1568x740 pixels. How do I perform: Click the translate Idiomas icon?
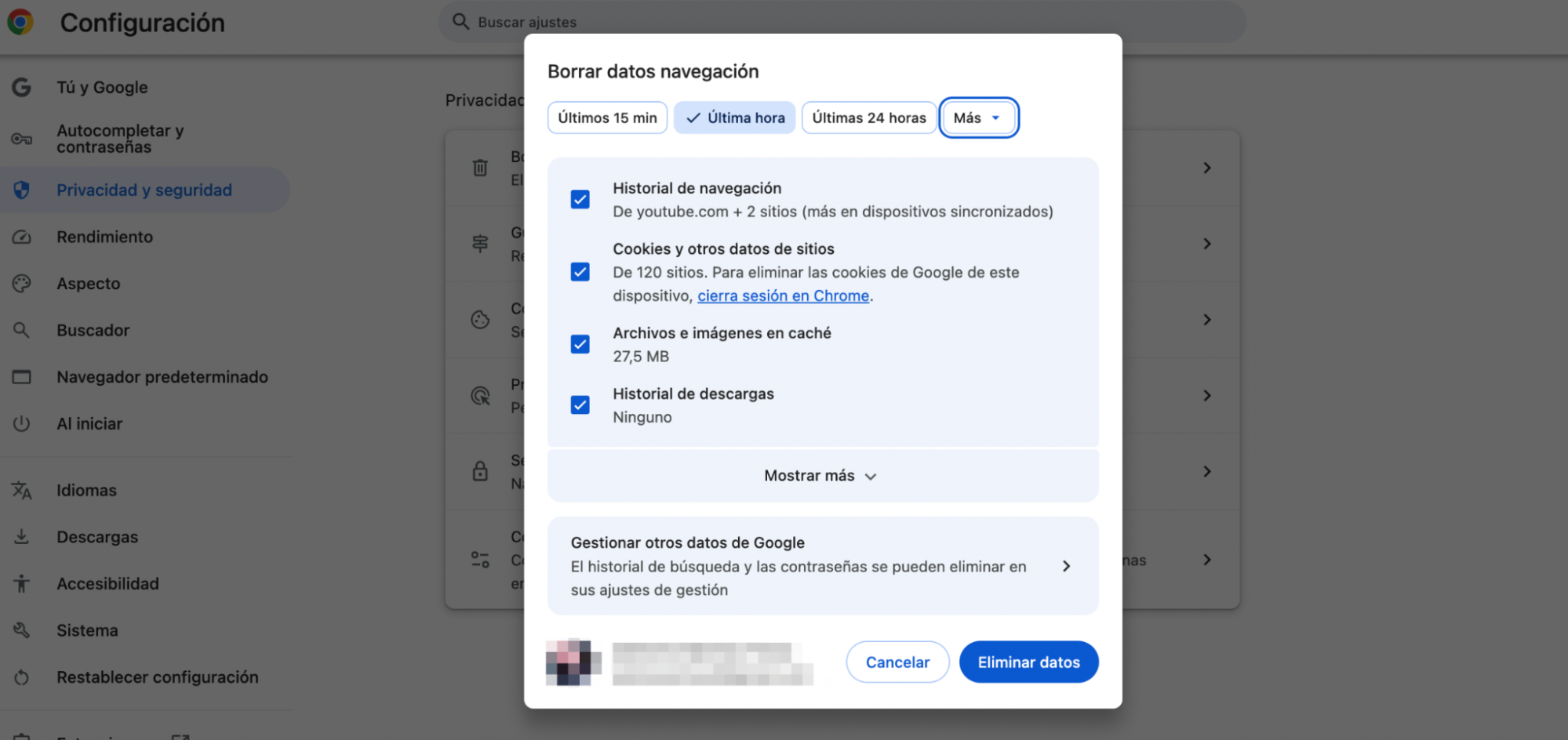tap(22, 491)
